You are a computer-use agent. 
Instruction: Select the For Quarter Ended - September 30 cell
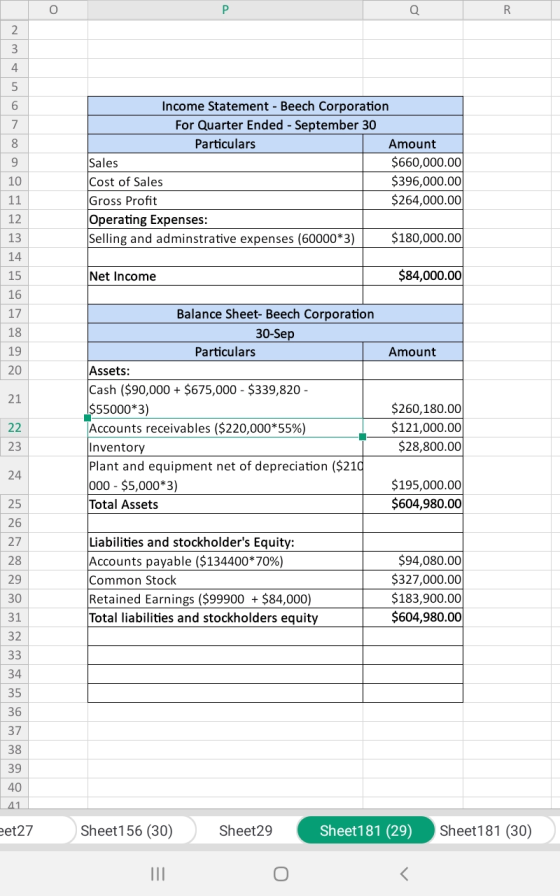pos(275,125)
